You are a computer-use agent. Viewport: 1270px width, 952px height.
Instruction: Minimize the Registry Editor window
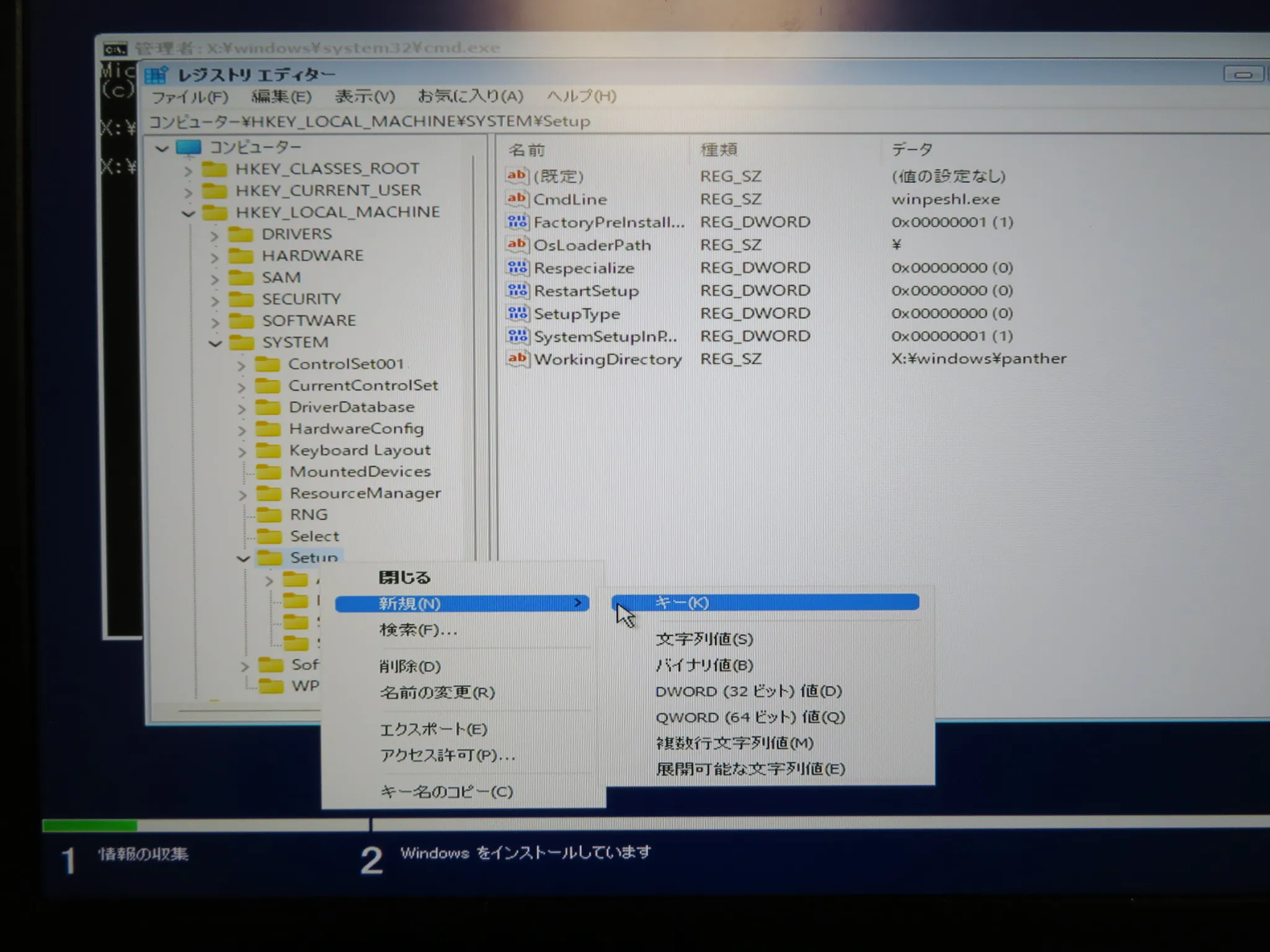(1243, 74)
